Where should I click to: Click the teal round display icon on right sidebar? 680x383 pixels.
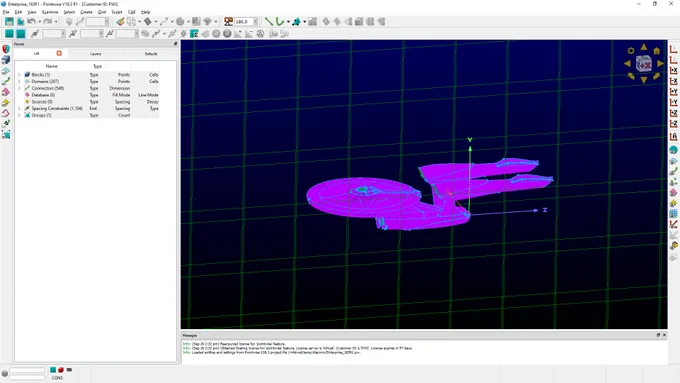tap(673, 150)
